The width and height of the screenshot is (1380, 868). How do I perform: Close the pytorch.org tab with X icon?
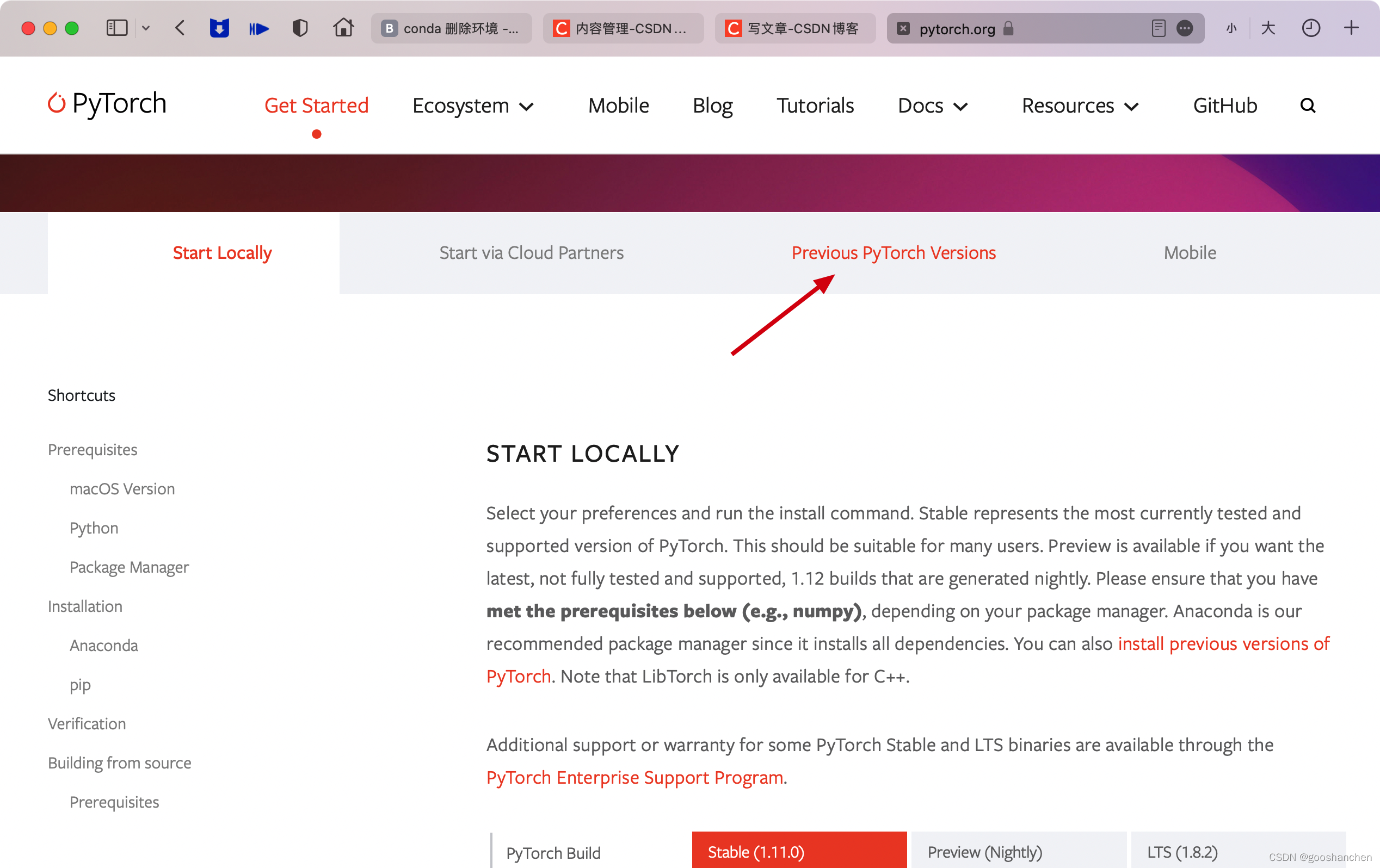[x=903, y=28]
